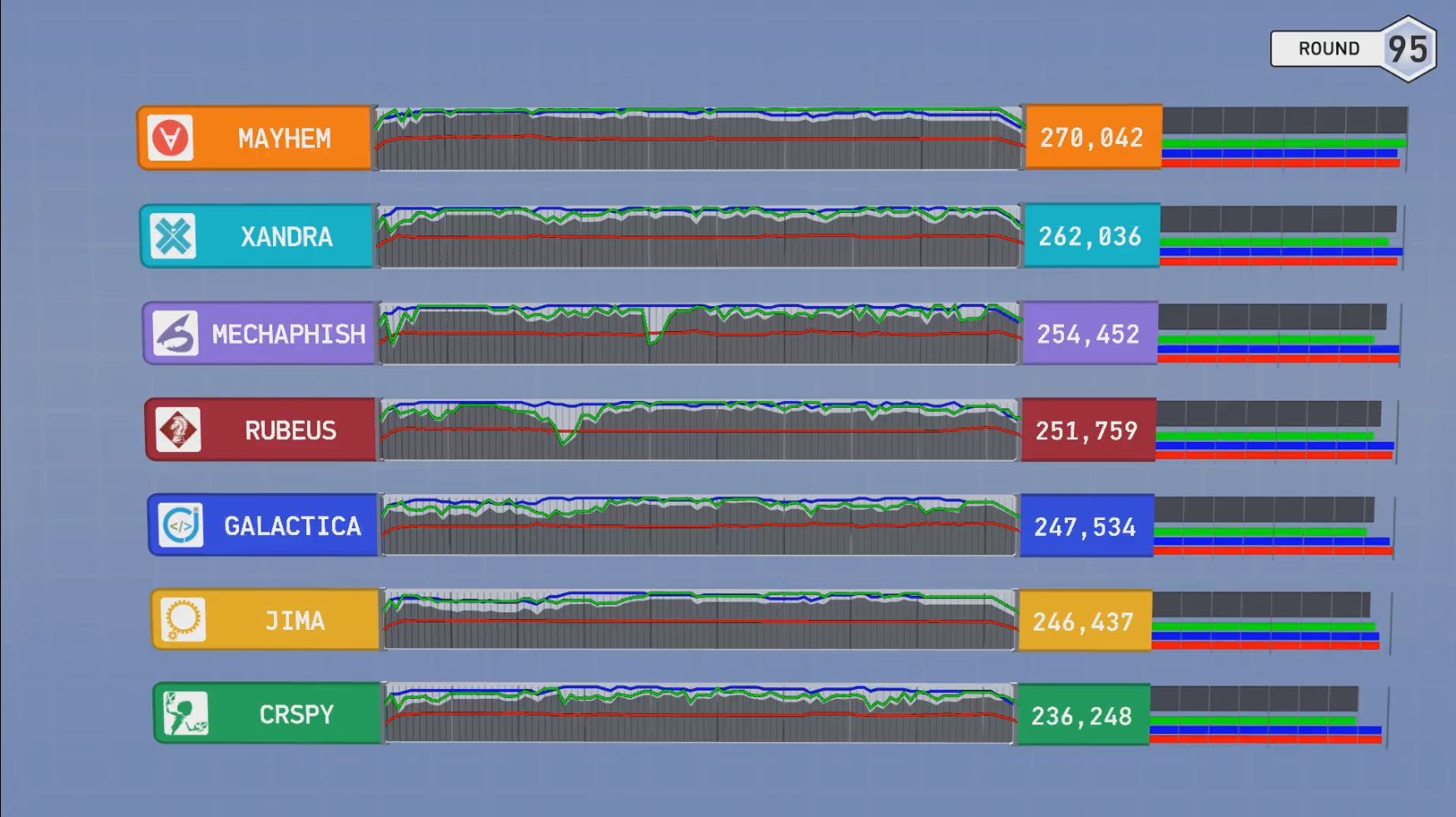
Task: Click the round 95 hexagon badge
Action: click(1408, 49)
